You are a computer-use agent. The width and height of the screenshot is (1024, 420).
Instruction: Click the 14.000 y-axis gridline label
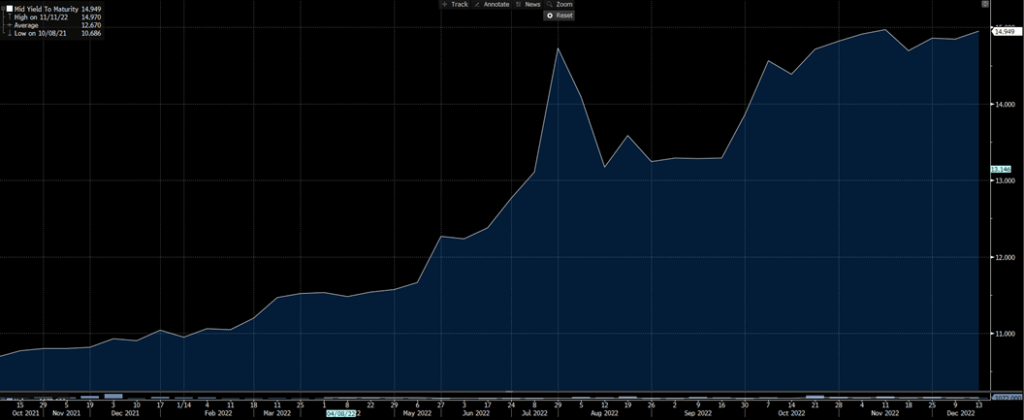click(1003, 104)
